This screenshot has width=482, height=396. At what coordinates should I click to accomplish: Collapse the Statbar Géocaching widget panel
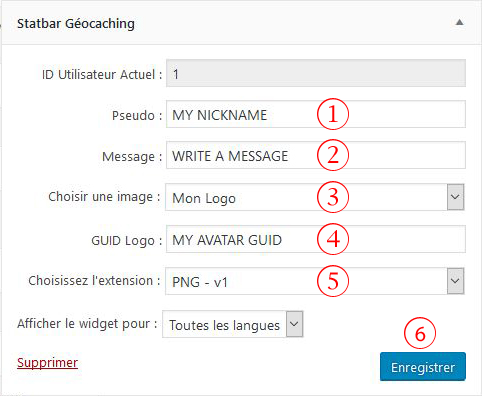(460, 23)
